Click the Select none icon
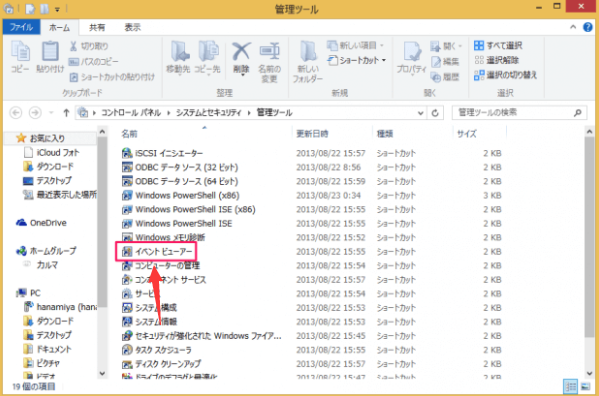This screenshot has width=599, height=396. click(479, 60)
